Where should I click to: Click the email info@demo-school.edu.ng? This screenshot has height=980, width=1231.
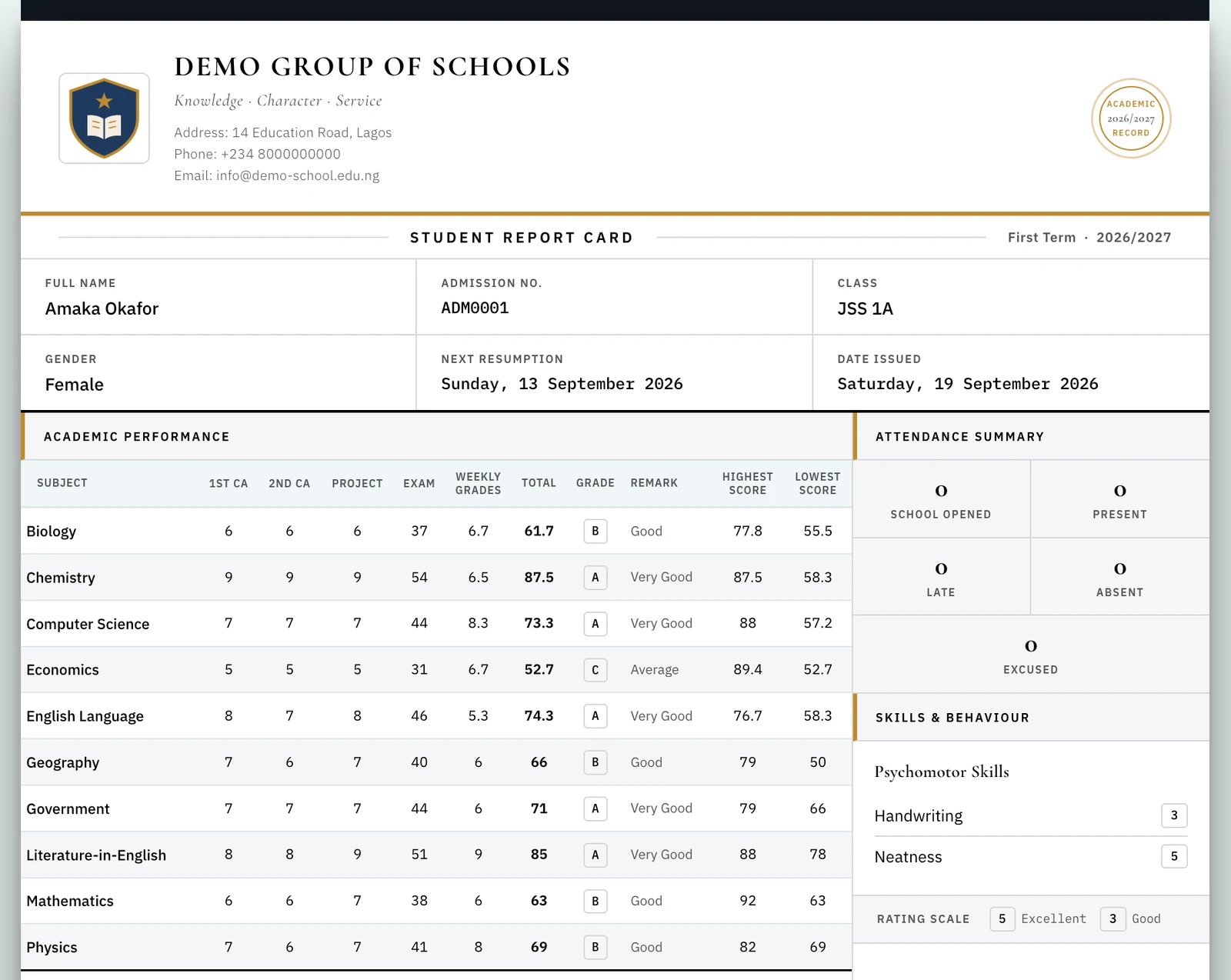(x=298, y=175)
